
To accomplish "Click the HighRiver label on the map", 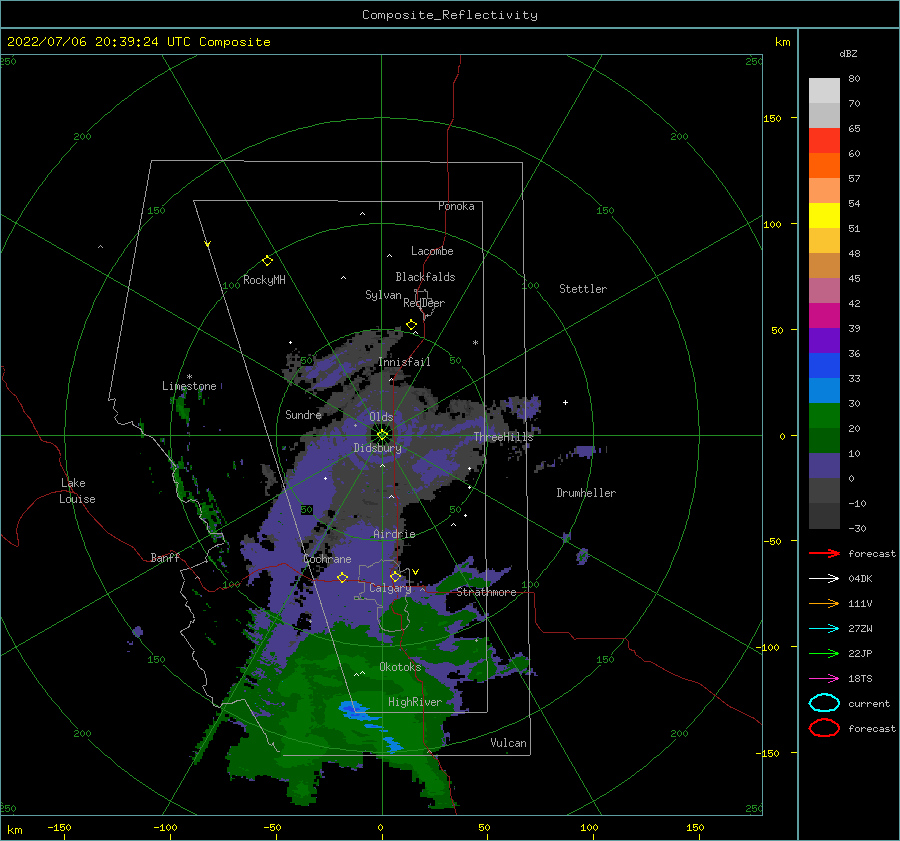I will click(415, 702).
